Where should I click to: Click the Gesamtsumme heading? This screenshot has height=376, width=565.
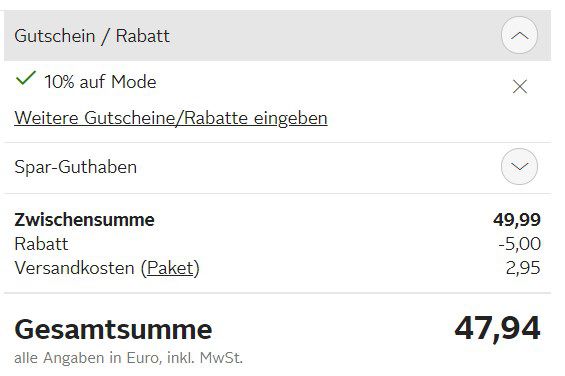coord(113,330)
